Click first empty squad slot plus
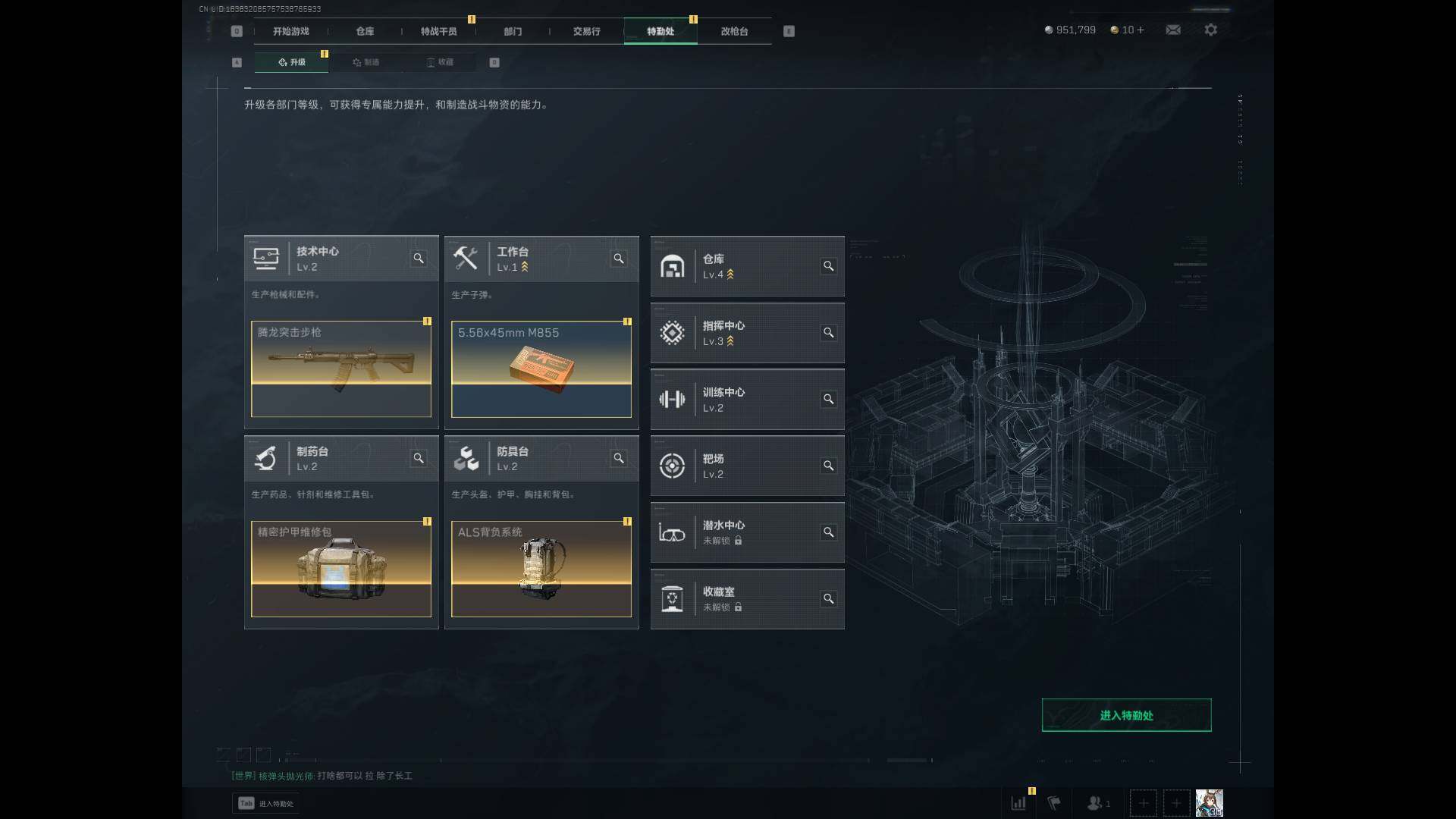Screen dimensions: 1456x819 click(1143, 802)
